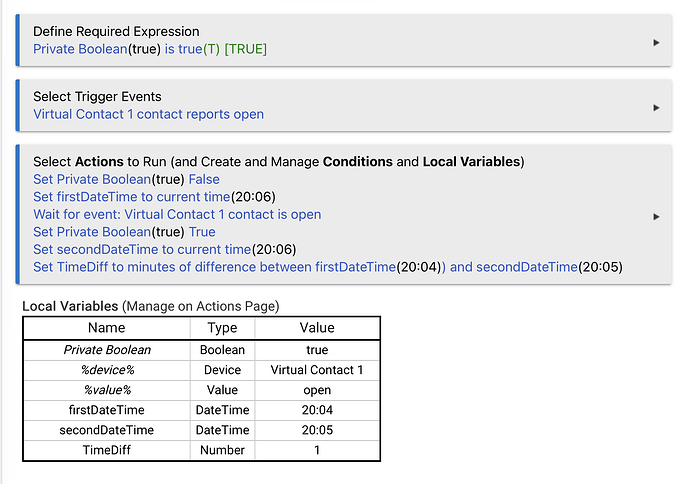Click the Type column header in variables table
The height and width of the screenshot is (484, 690).
tap(222, 328)
